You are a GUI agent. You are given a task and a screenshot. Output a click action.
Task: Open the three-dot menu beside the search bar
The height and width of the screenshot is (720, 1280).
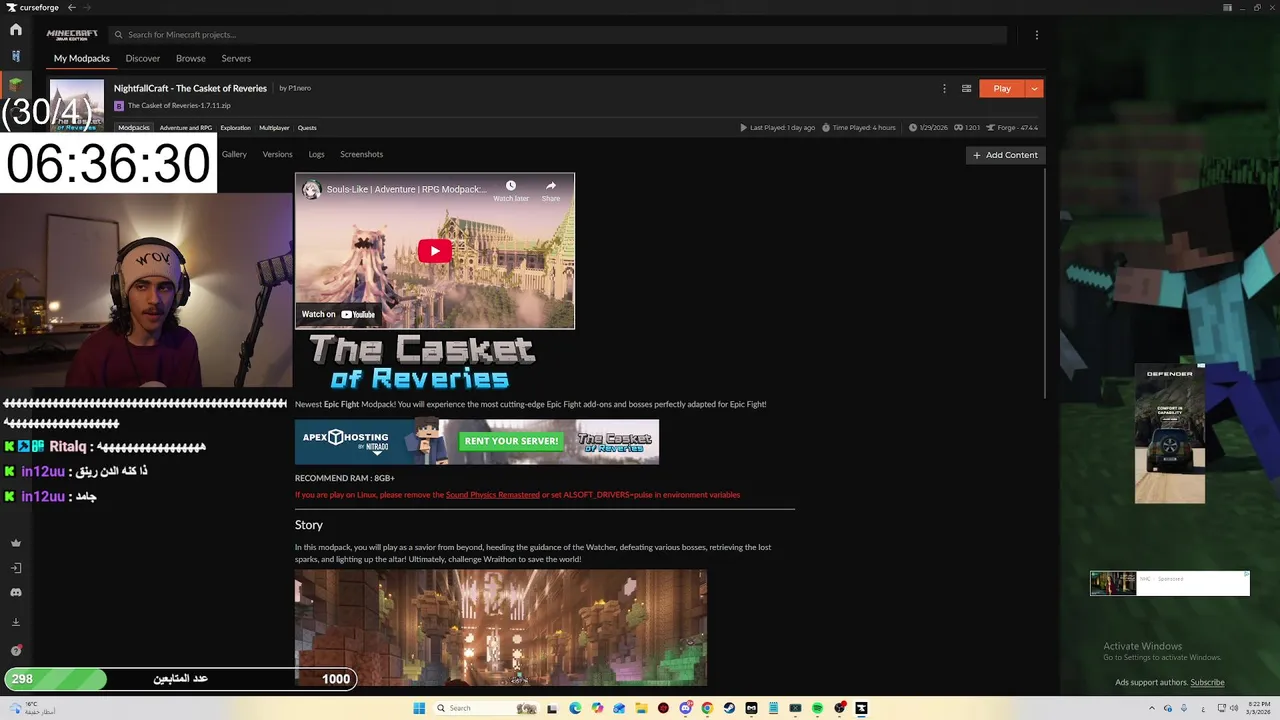click(1036, 35)
